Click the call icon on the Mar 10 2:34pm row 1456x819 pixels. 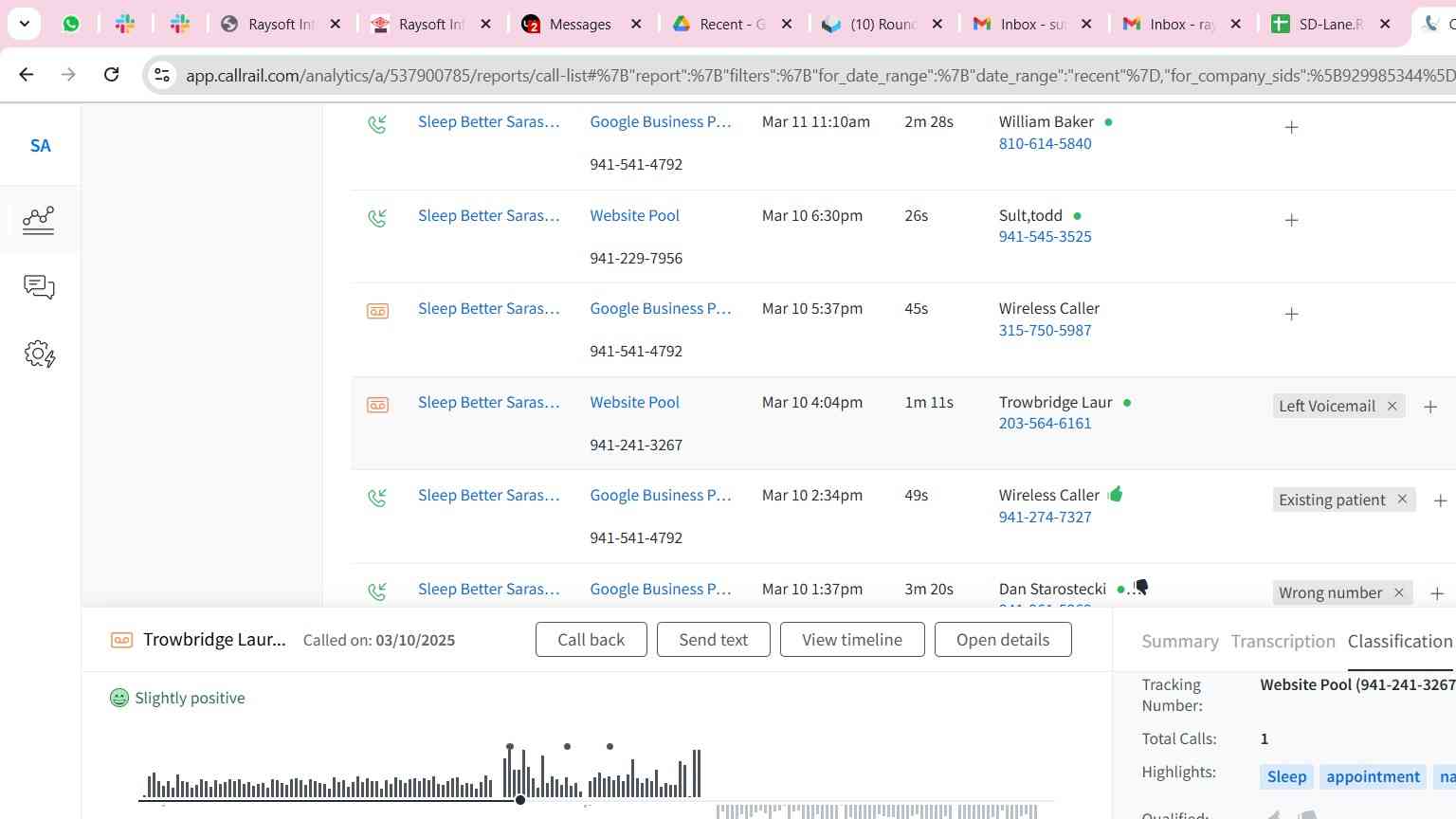point(377,497)
